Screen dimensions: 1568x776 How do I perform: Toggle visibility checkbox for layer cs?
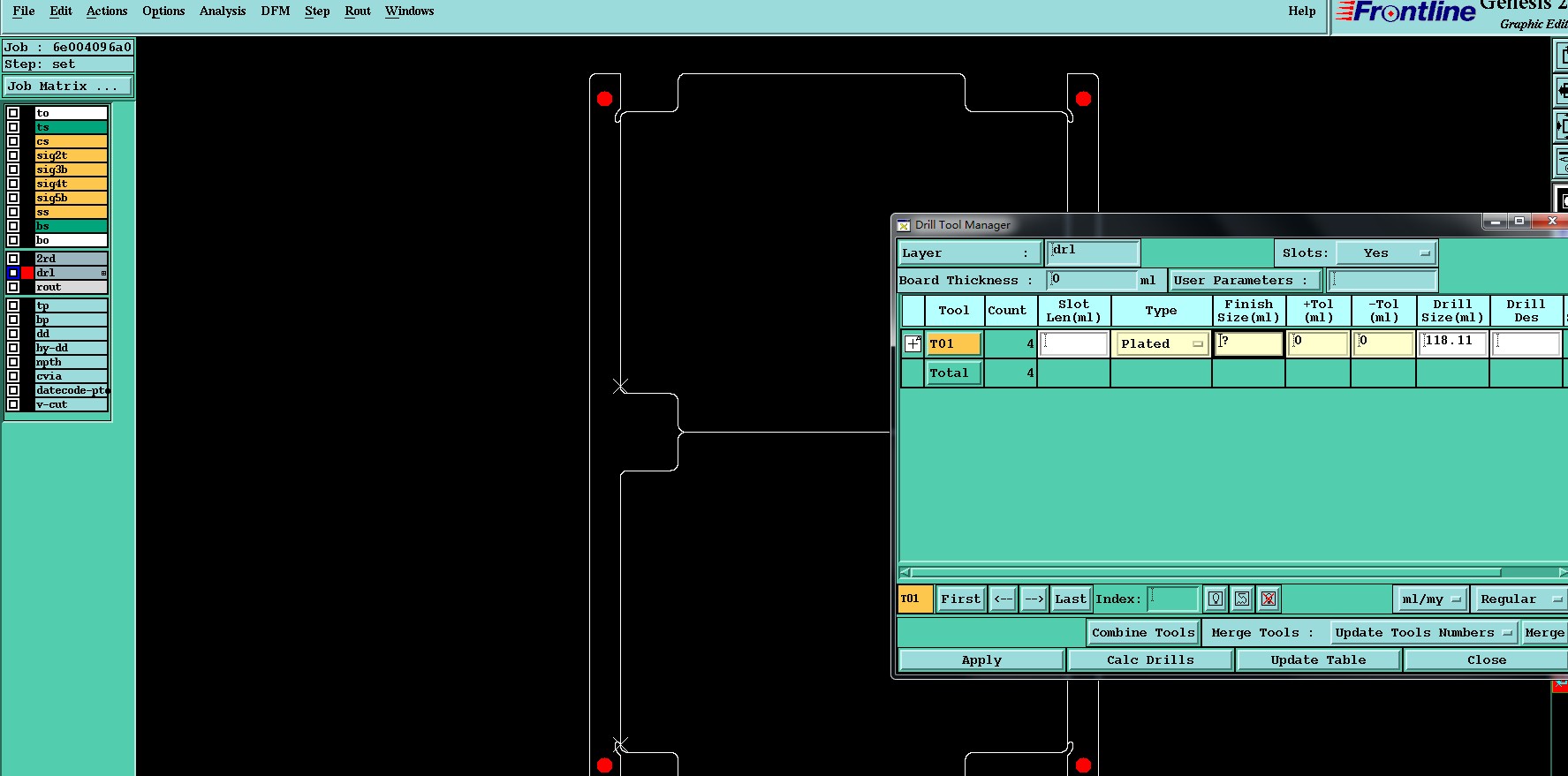[x=13, y=141]
